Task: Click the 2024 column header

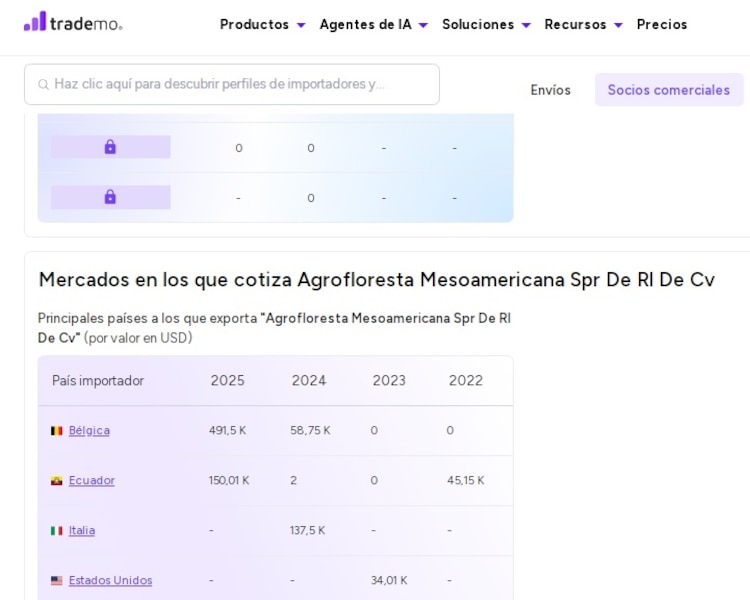Action: (x=309, y=381)
